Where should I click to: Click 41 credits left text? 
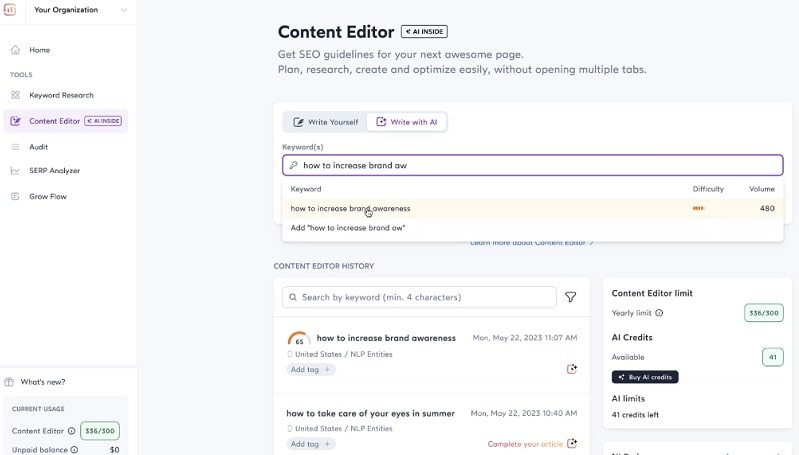tap(635, 415)
